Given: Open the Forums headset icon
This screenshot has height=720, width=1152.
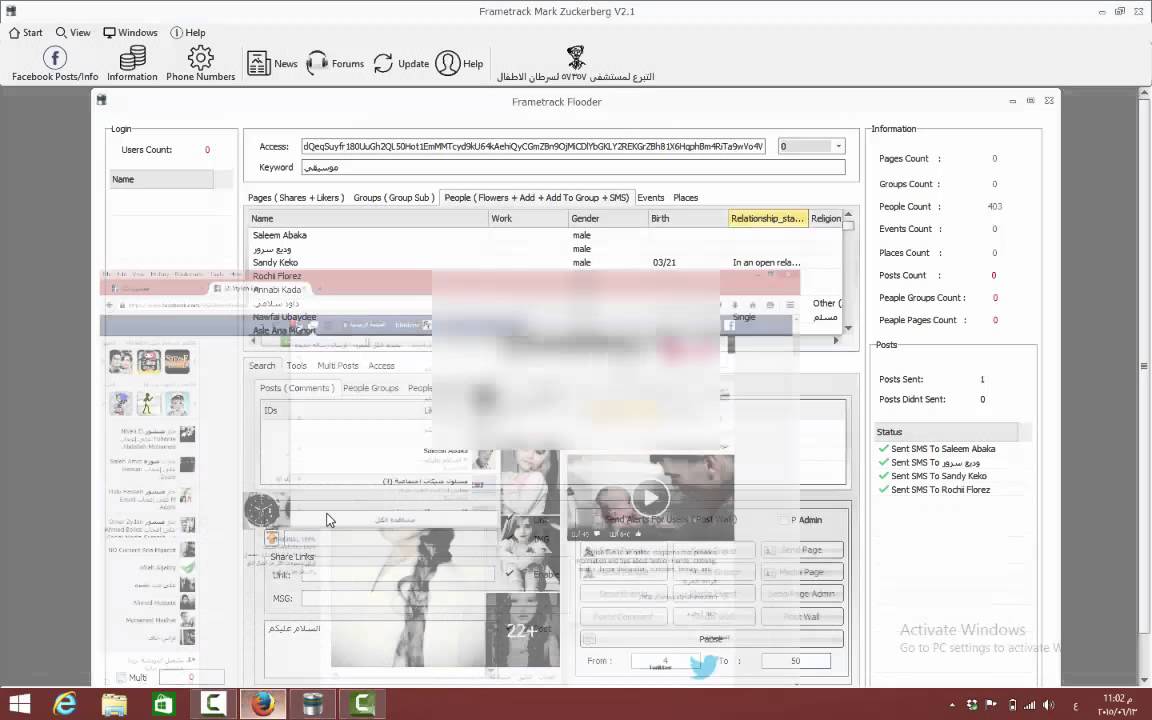Looking at the screenshot, I should tap(317, 63).
